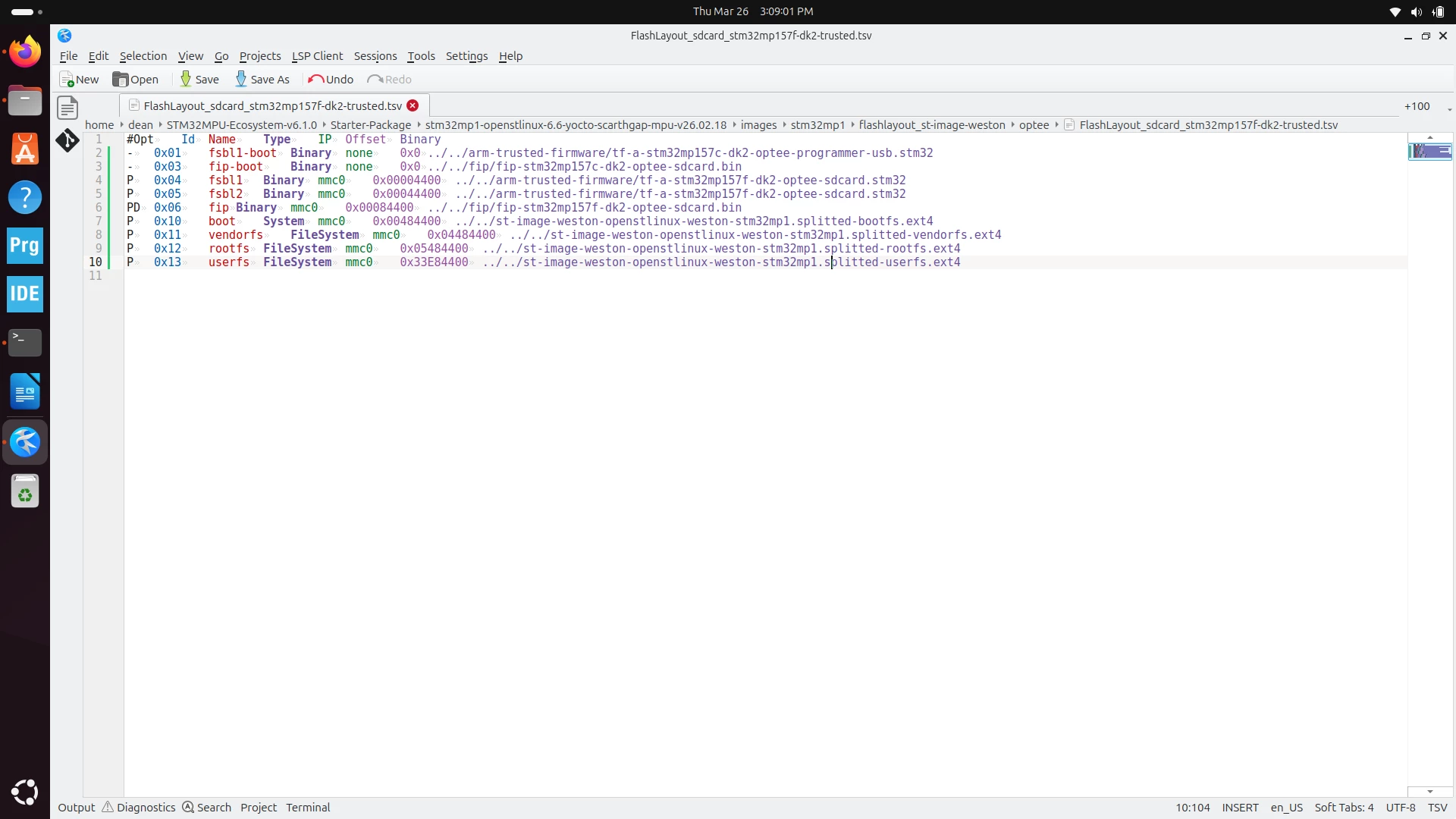Image resolution: width=1456 pixels, height=819 pixels.
Task: Click the home breadcrumb segment
Action: pyautogui.click(x=99, y=125)
